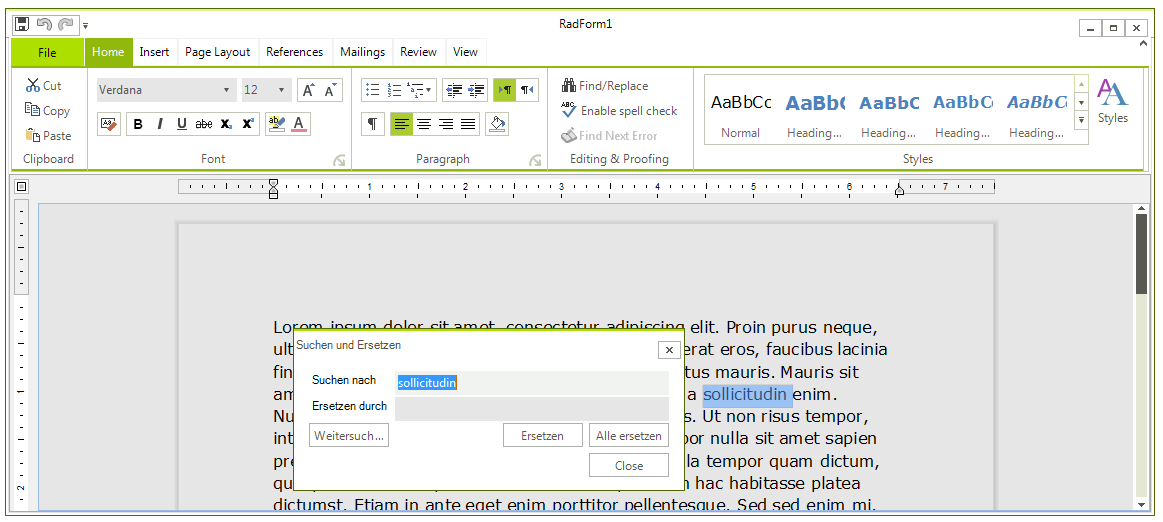The width and height of the screenshot is (1163, 522).
Task: Open Paragraph dialog launcher in Paragraph group
Action: point(535,159)
